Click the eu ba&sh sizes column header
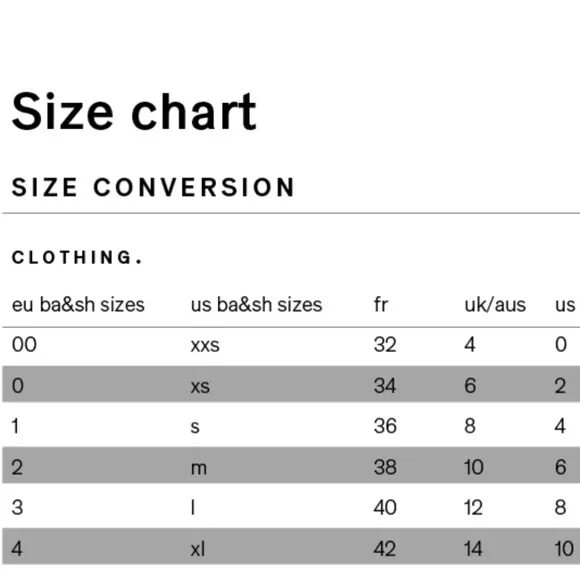 coord(78,305)
